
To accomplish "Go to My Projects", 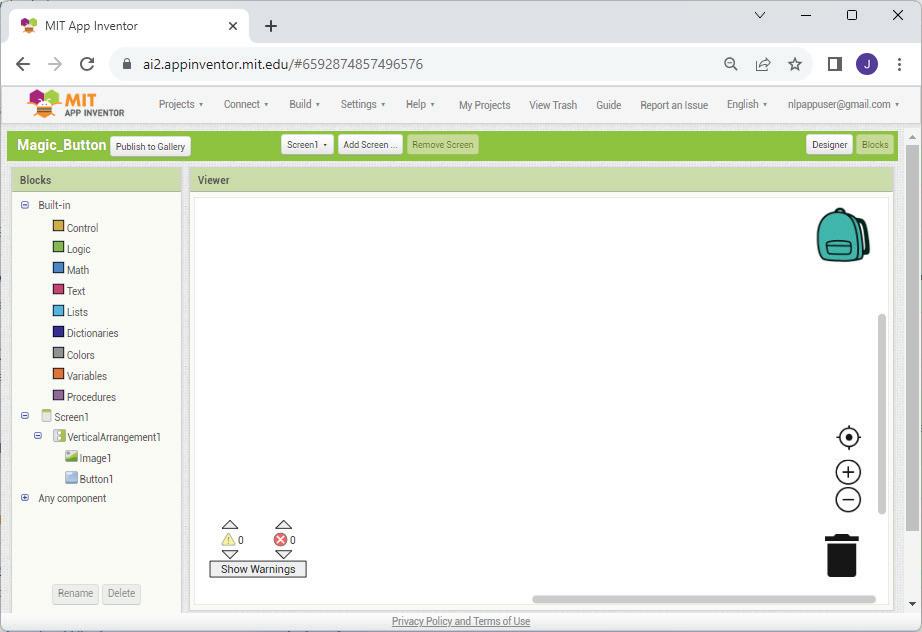I will pos(485,105).
